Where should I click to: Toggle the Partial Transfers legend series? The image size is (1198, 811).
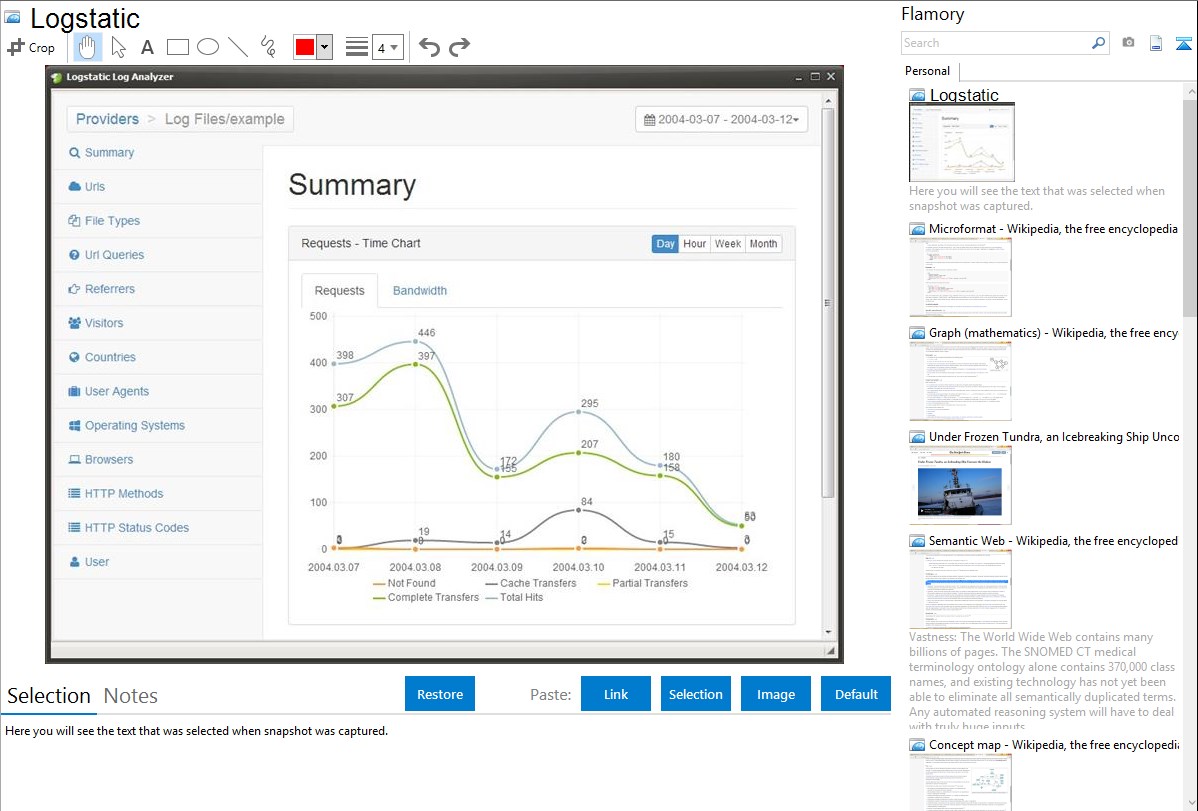pos(643,583)
